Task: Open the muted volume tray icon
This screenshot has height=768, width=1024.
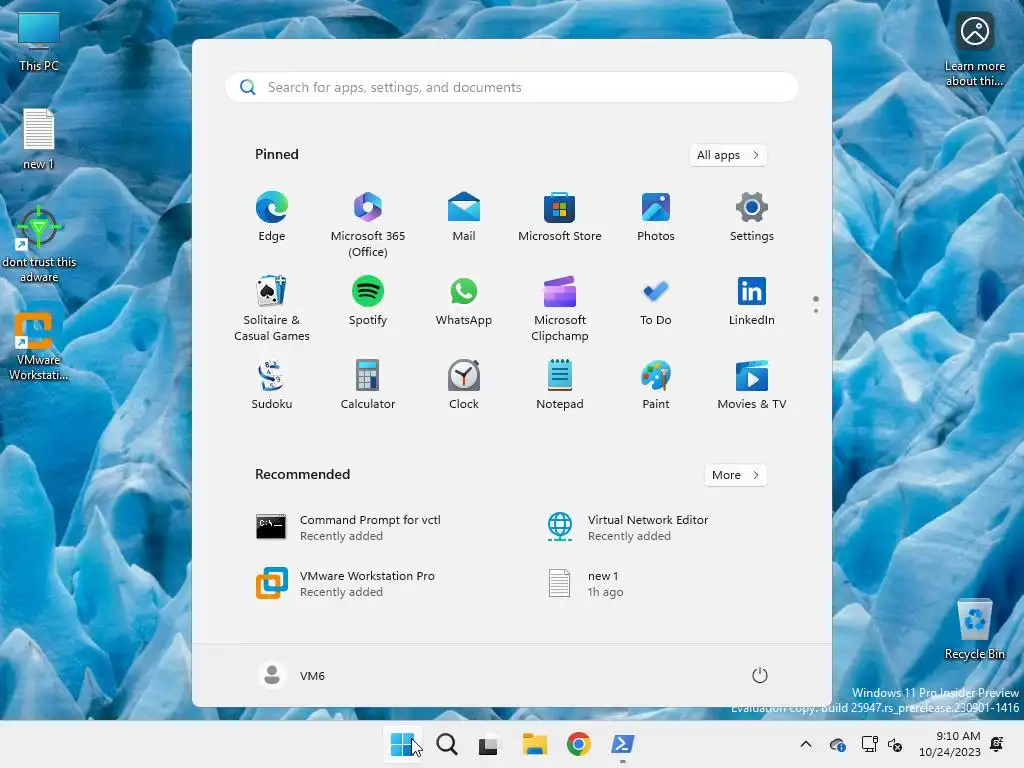Action: pyautogui.click(x=895, y=744)
